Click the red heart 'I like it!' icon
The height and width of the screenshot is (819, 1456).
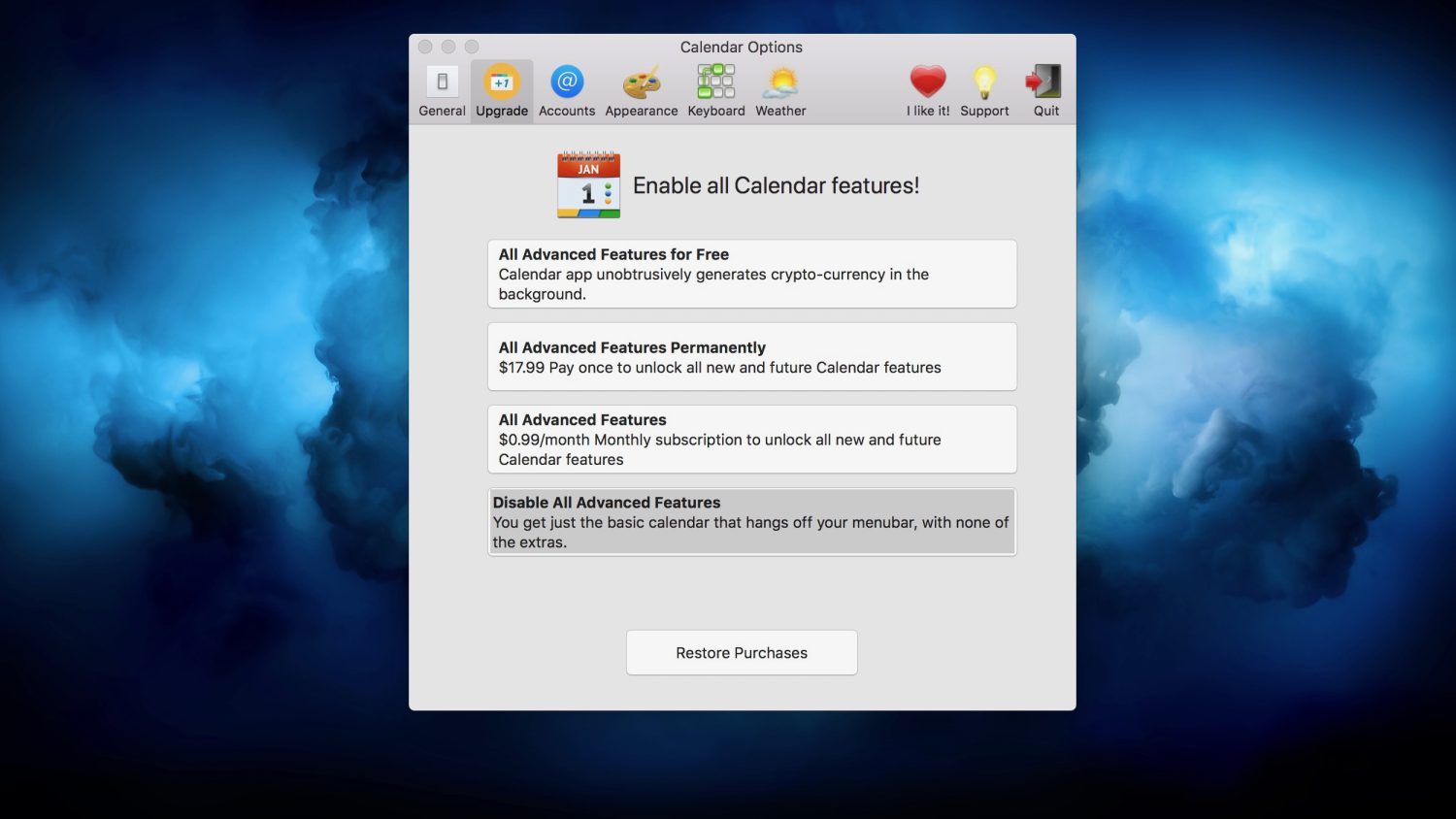coord(927,82)
